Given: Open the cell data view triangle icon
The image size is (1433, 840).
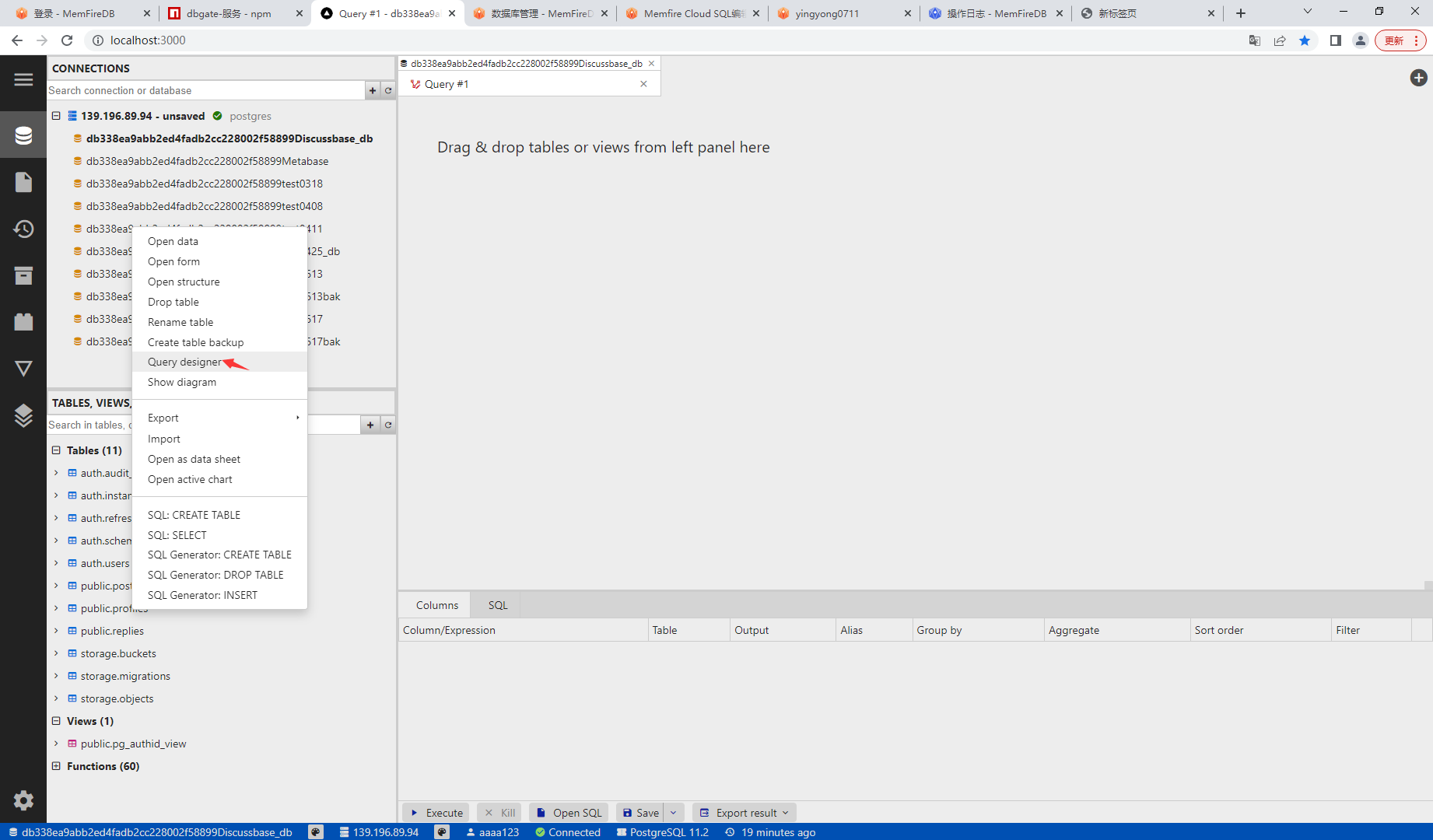Looking at the screenshot, I should point(23,369).
